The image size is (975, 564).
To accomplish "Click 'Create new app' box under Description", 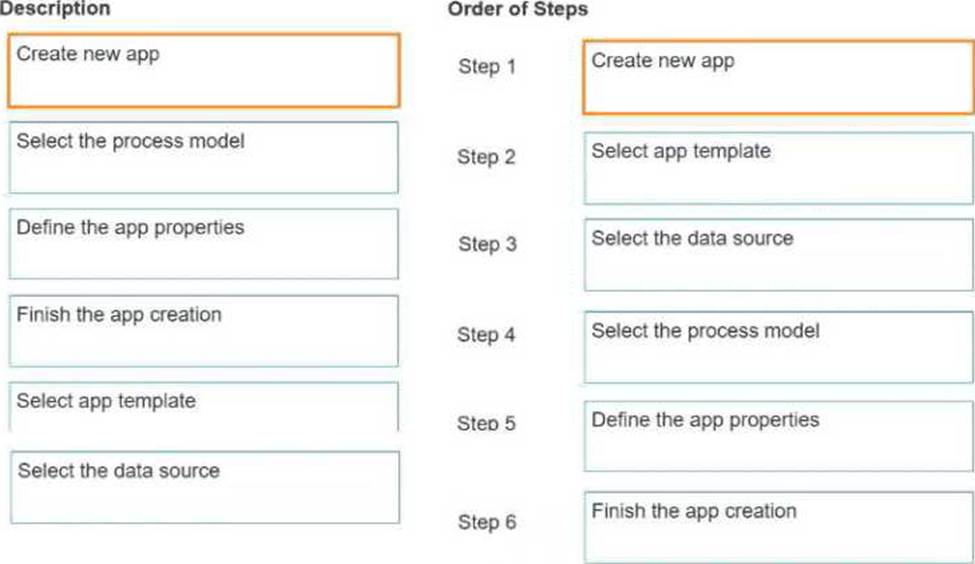I will (203, 70).
